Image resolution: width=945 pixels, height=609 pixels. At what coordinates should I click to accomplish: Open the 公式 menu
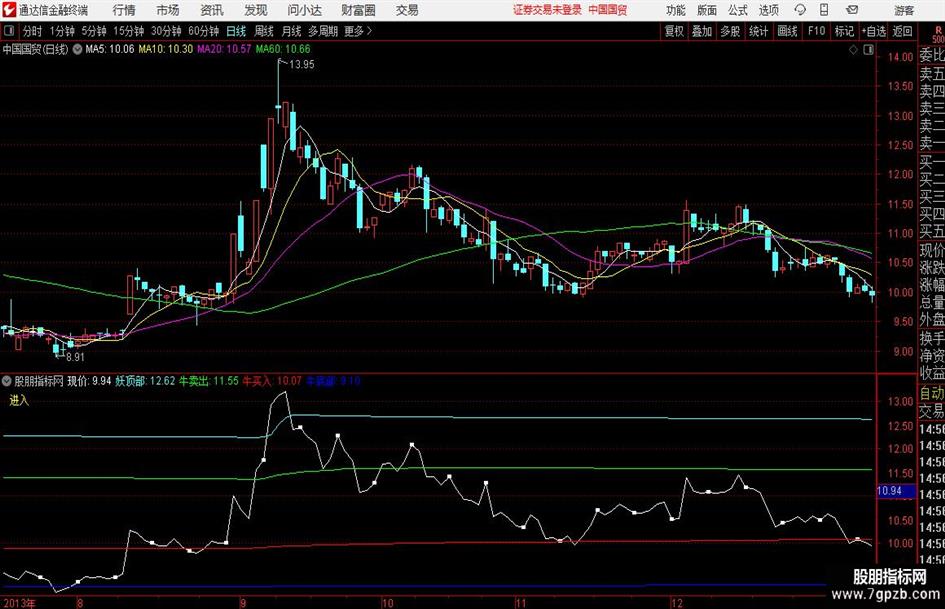click(x=737, y=10)
